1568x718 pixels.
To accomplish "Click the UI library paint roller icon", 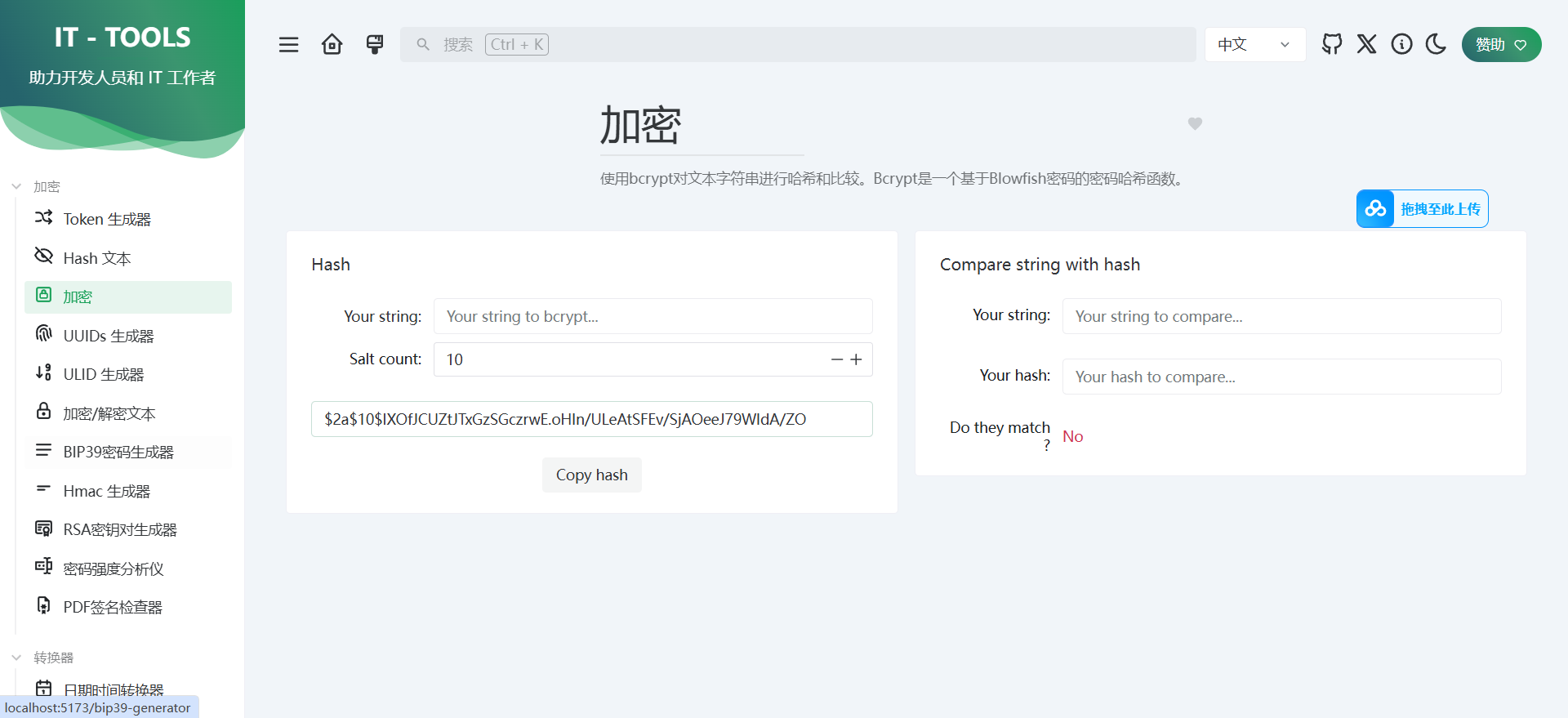I will (375, 44).
